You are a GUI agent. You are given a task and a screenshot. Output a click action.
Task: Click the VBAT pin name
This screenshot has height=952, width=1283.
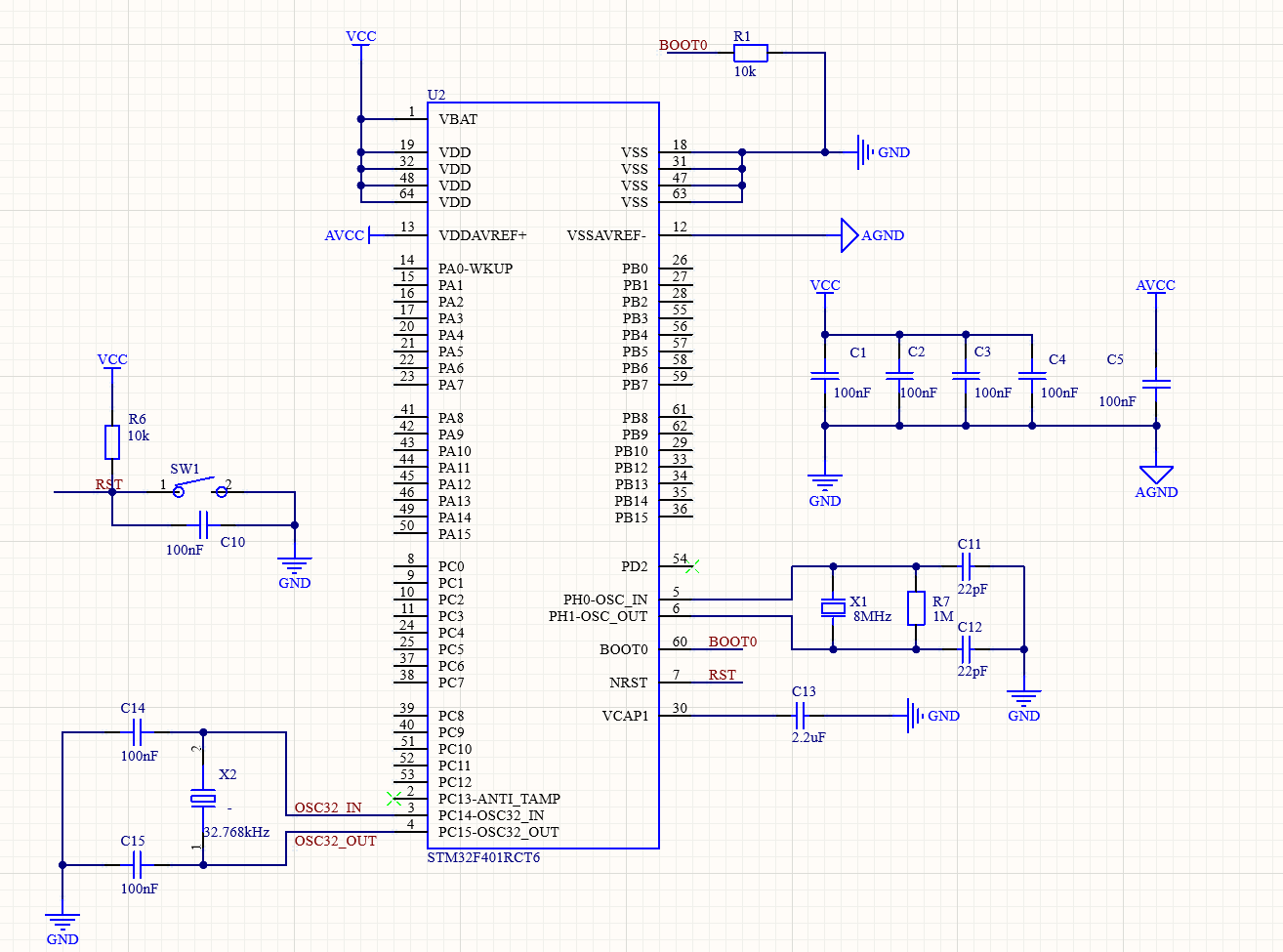pos(458,119)
